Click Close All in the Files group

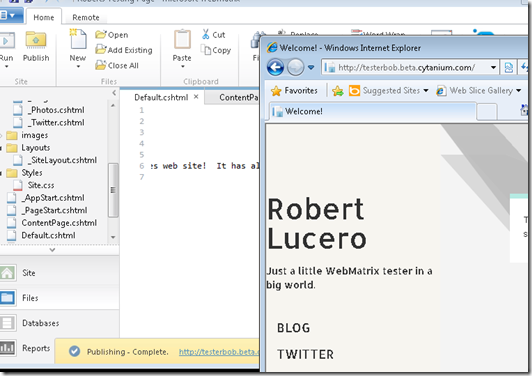pyautogui.click(x=117, y=65)
